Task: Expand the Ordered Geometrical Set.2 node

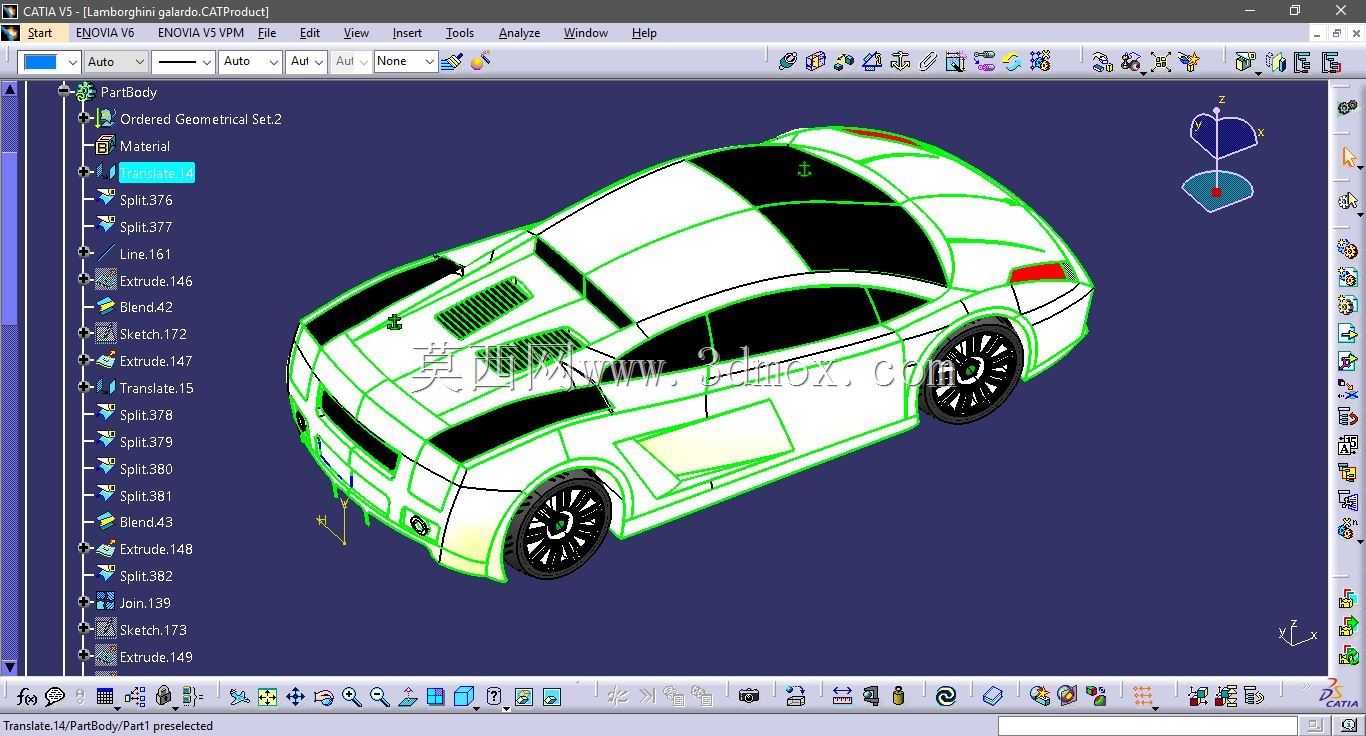Action: tap(84, 118)
